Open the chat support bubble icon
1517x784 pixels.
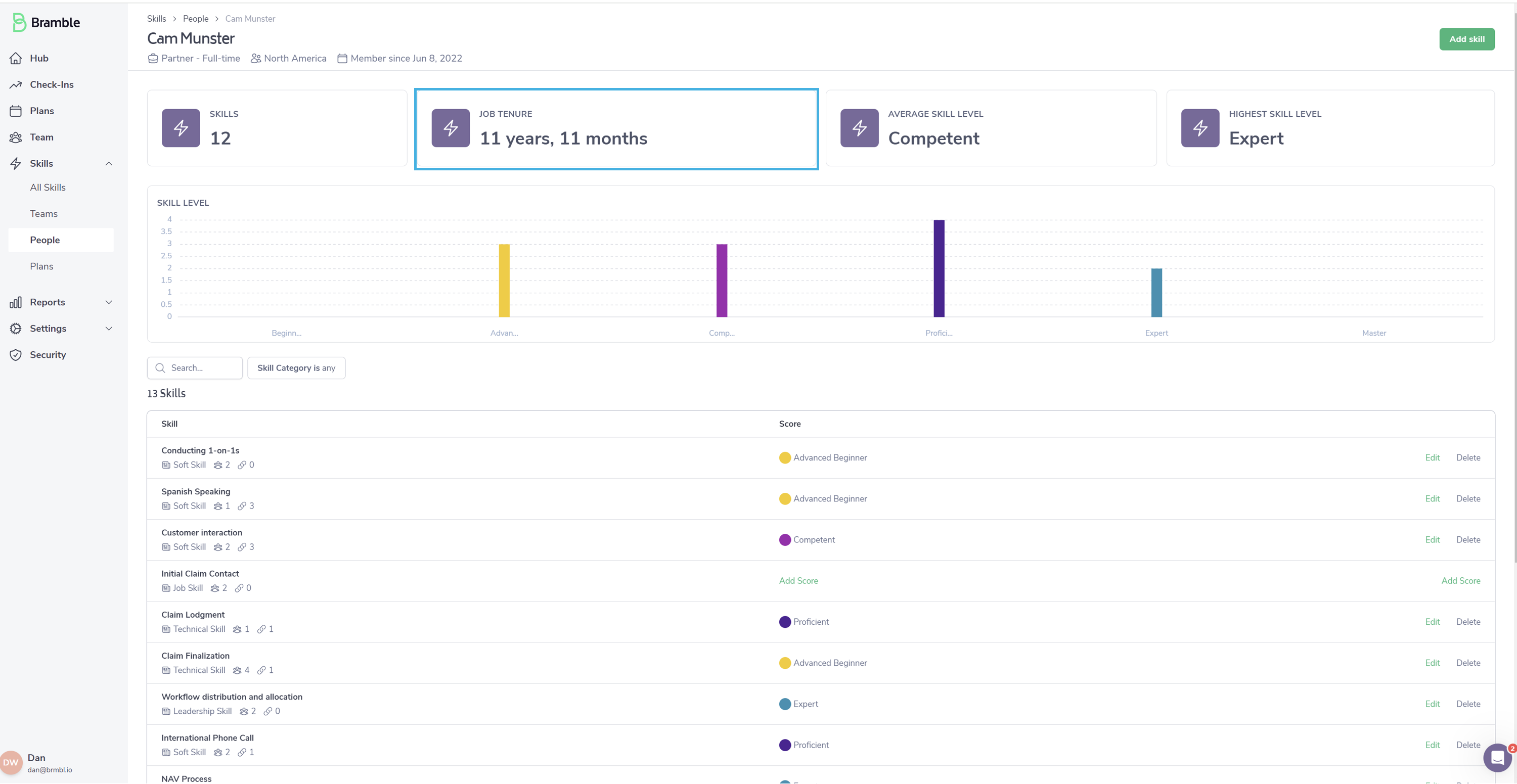pyautogui.click(x=1497, y=758)
